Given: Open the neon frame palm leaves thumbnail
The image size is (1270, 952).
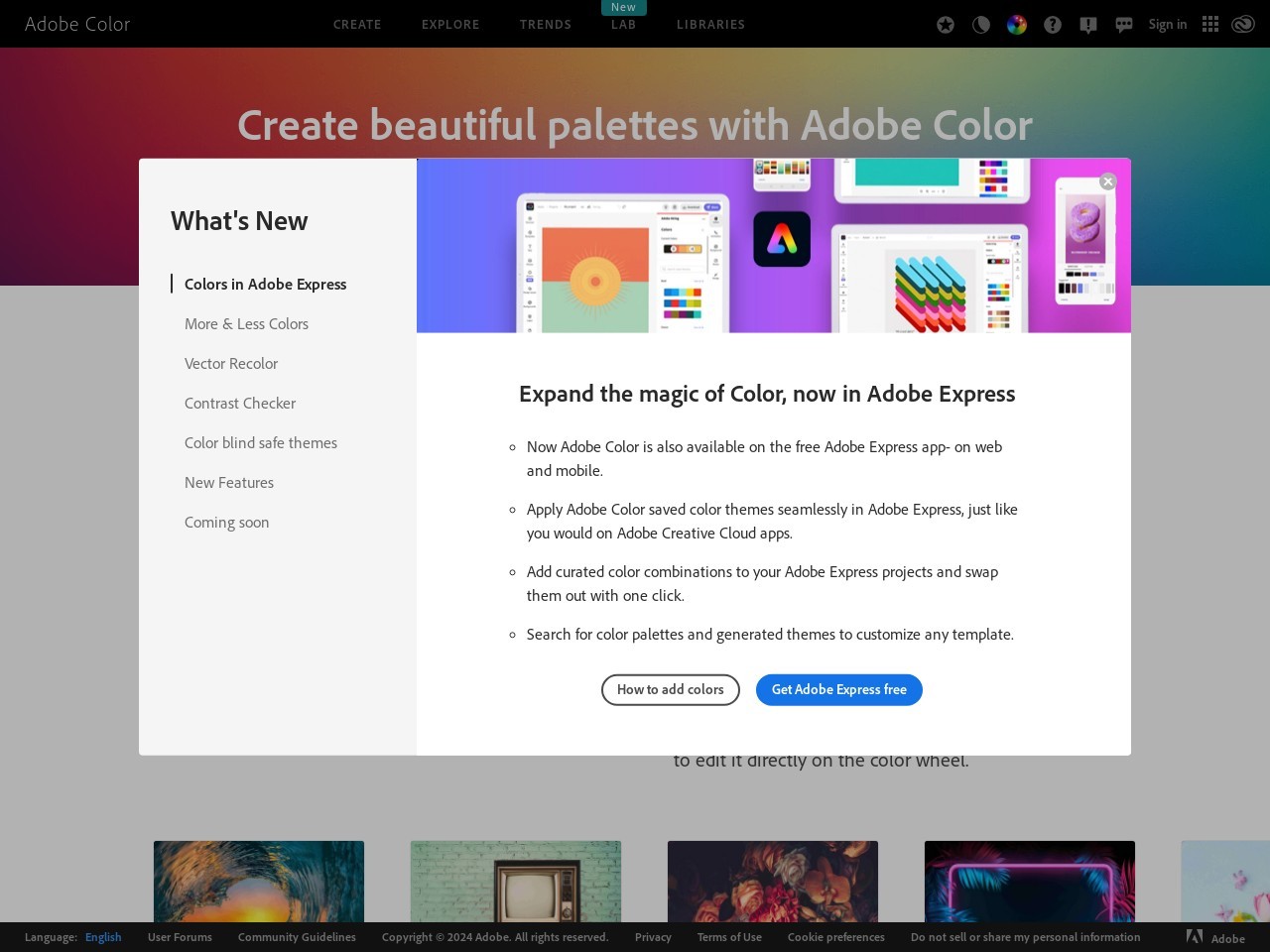Looking at the screenshot, I should (1030, 882).
